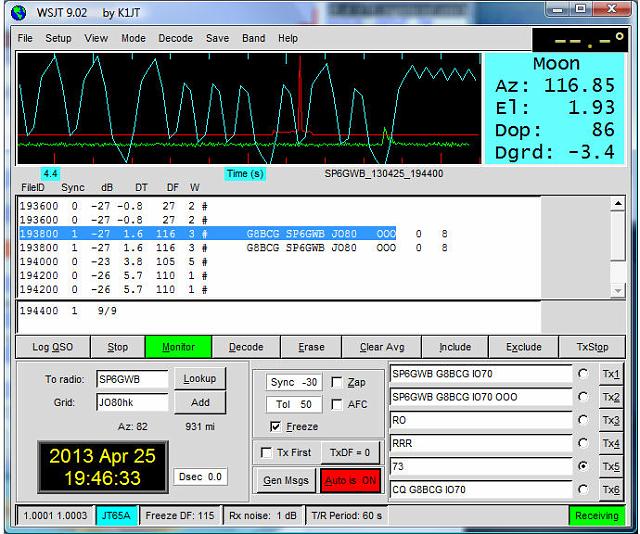Image resolution: width=640 pixels, height=534 pixels.
Task: Click the Add button next to Grid
Action: pos(200,403)
